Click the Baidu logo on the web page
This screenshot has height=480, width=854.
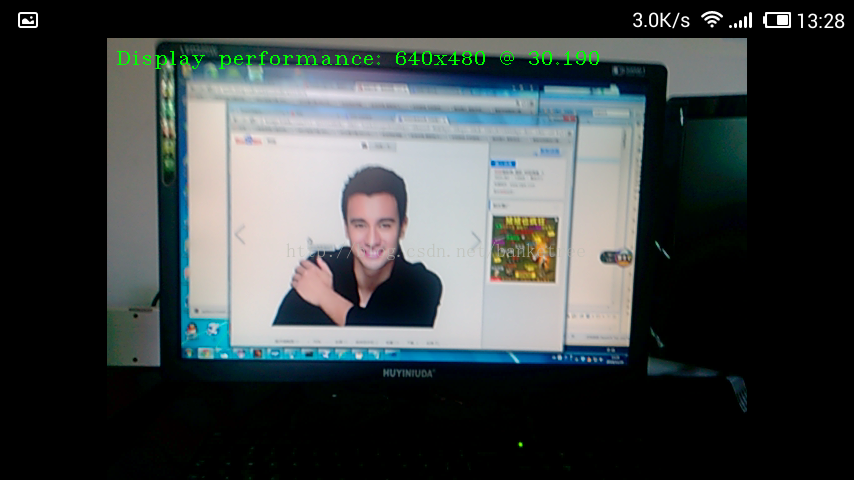point(248,141)
